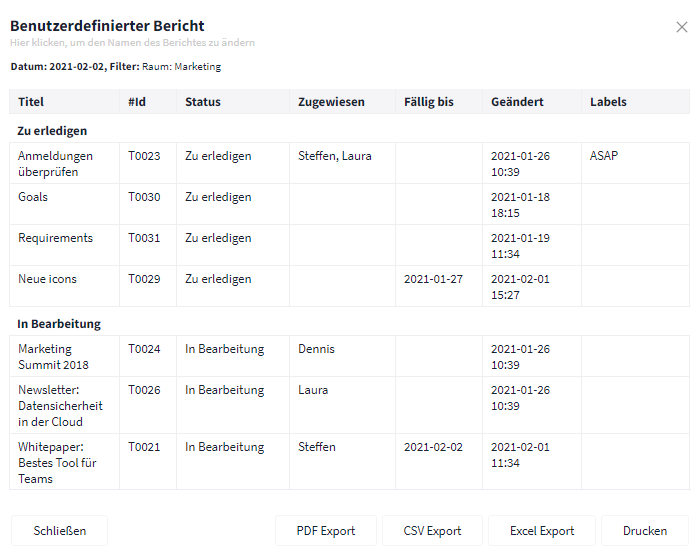Click the Fällig bis column header

click(429, 102)
